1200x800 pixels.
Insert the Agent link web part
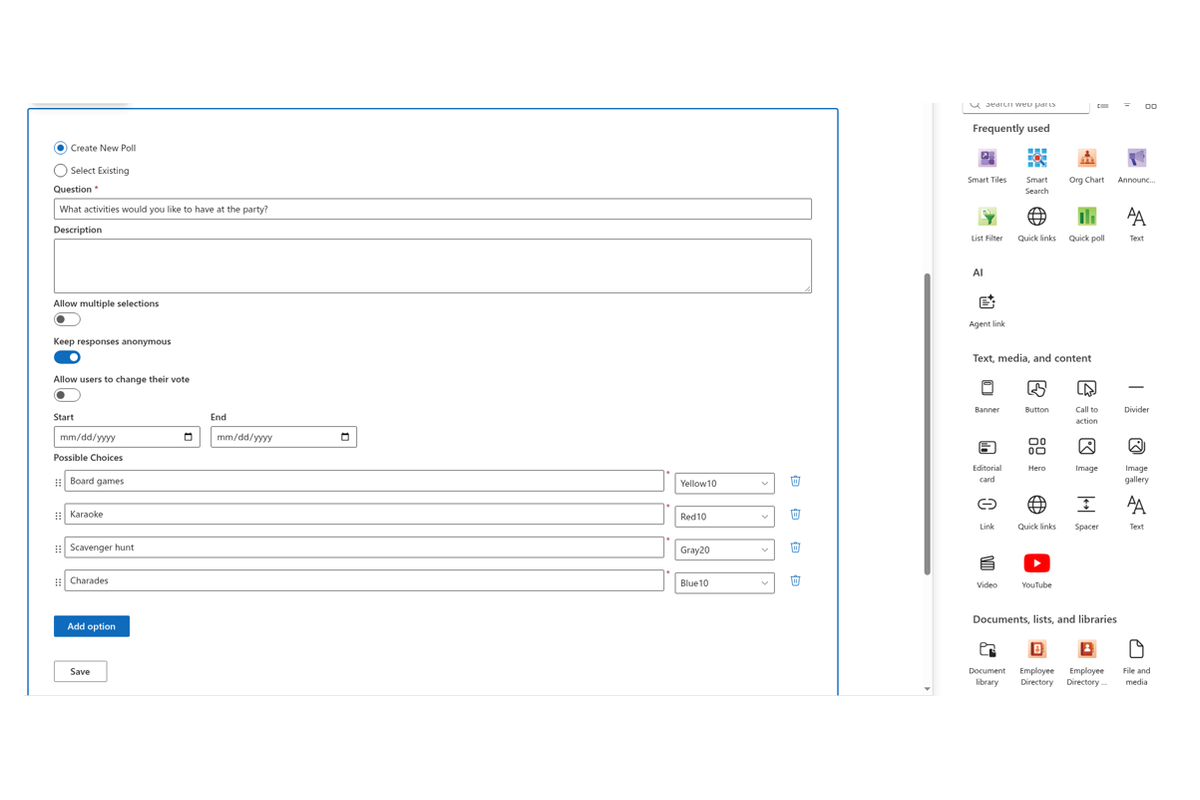point(987,310)
